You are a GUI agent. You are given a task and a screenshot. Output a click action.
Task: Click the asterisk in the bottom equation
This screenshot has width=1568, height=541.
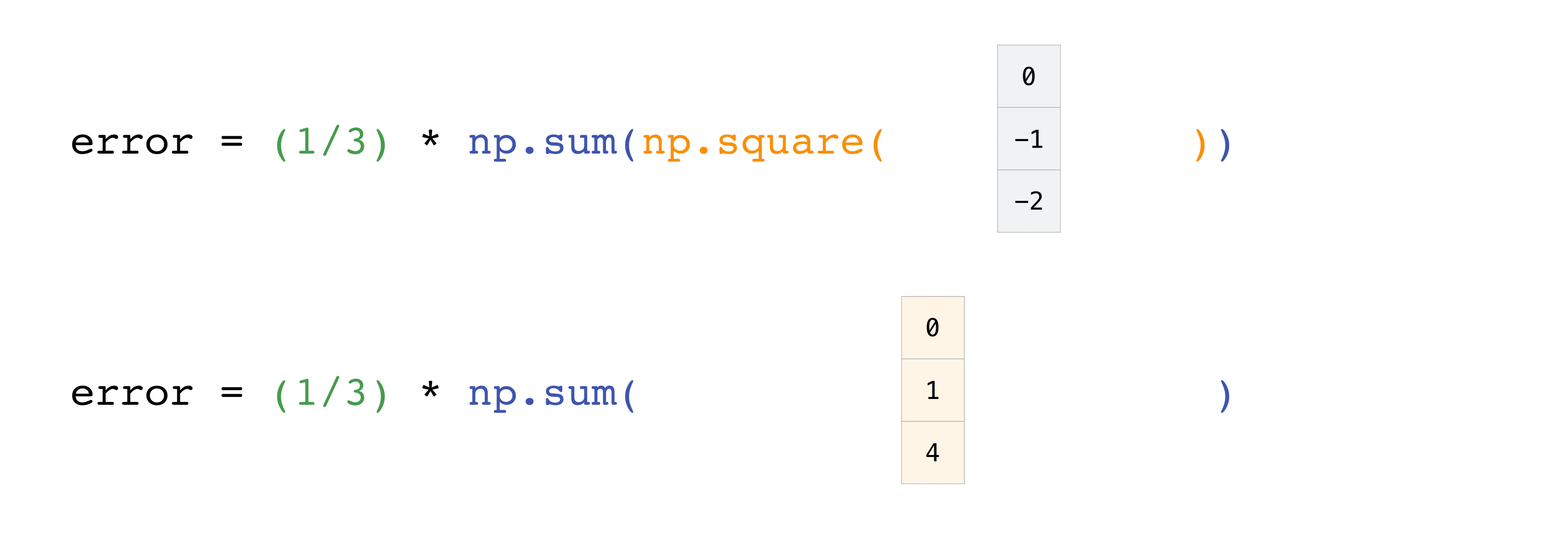(430, 391)
